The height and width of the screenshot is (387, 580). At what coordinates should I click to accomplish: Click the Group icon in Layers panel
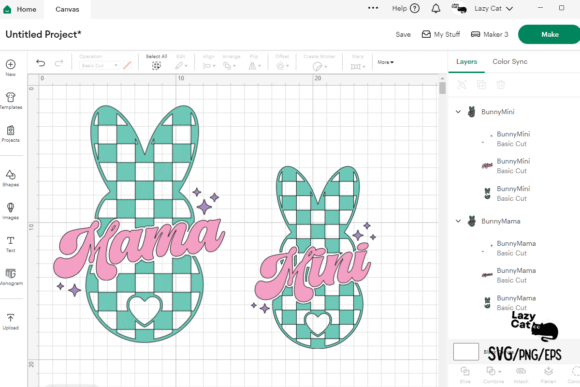(x=462, y=85)
